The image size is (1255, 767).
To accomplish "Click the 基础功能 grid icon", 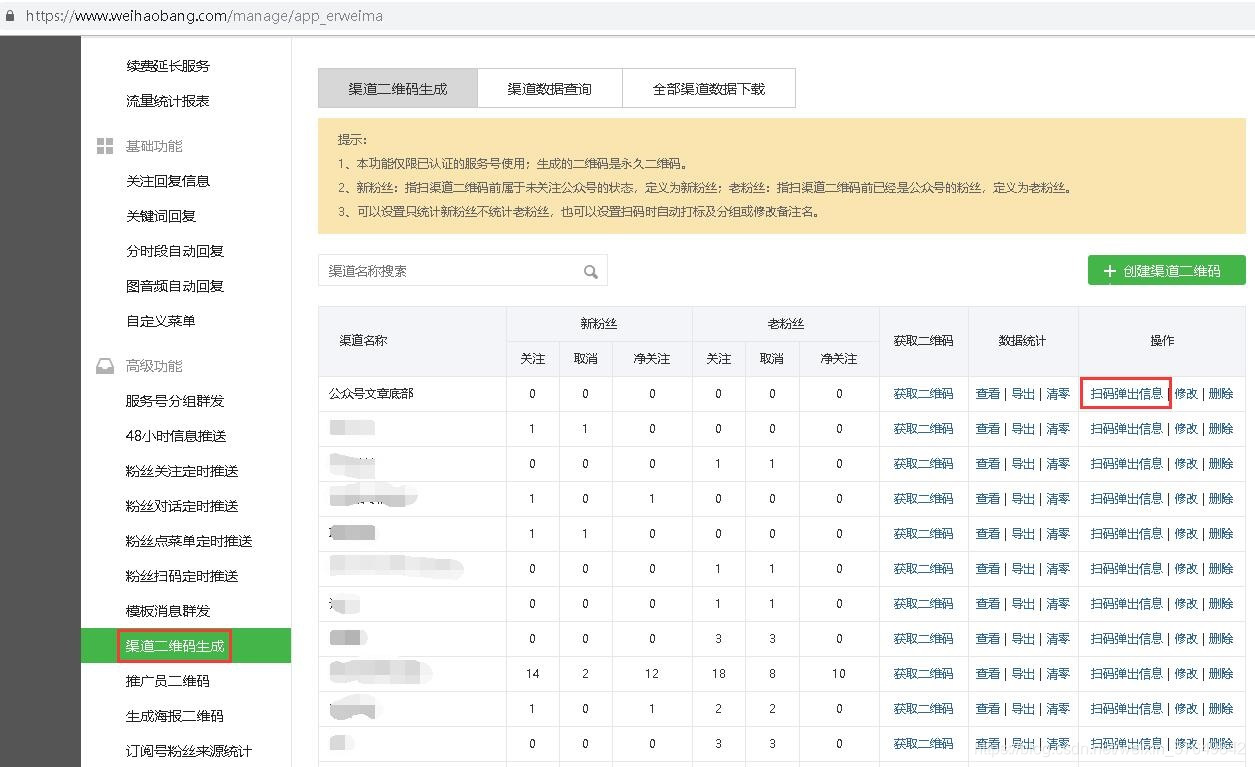I will [x=105, y=146].
